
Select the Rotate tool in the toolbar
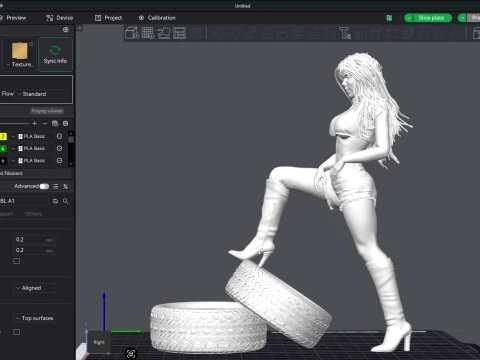tap(234, 33)
